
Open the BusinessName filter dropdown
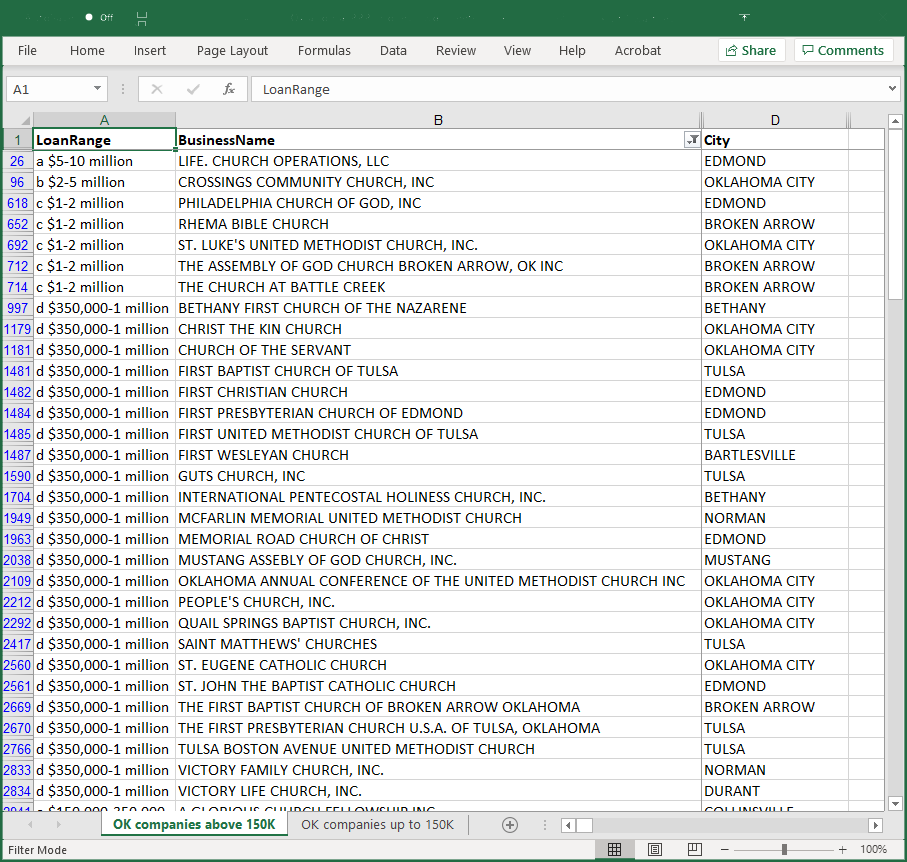point(692,139)
